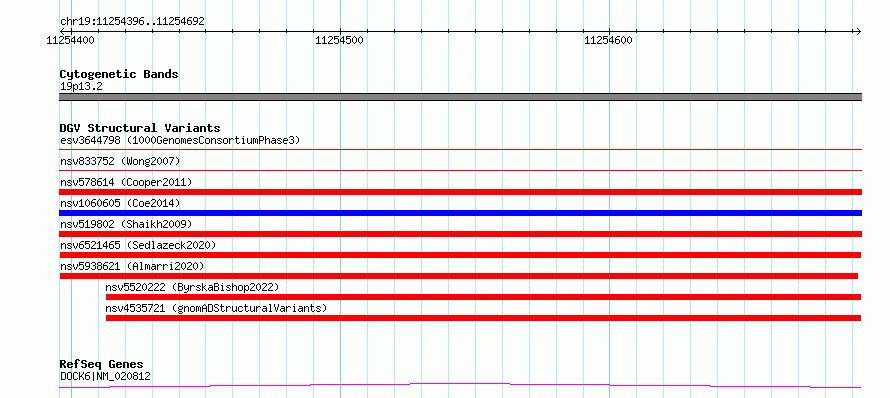Click the nsv6521465 (Sedlazeck2020) label
This screenshot has width=890, height=398.
click(x=138, y=245)
